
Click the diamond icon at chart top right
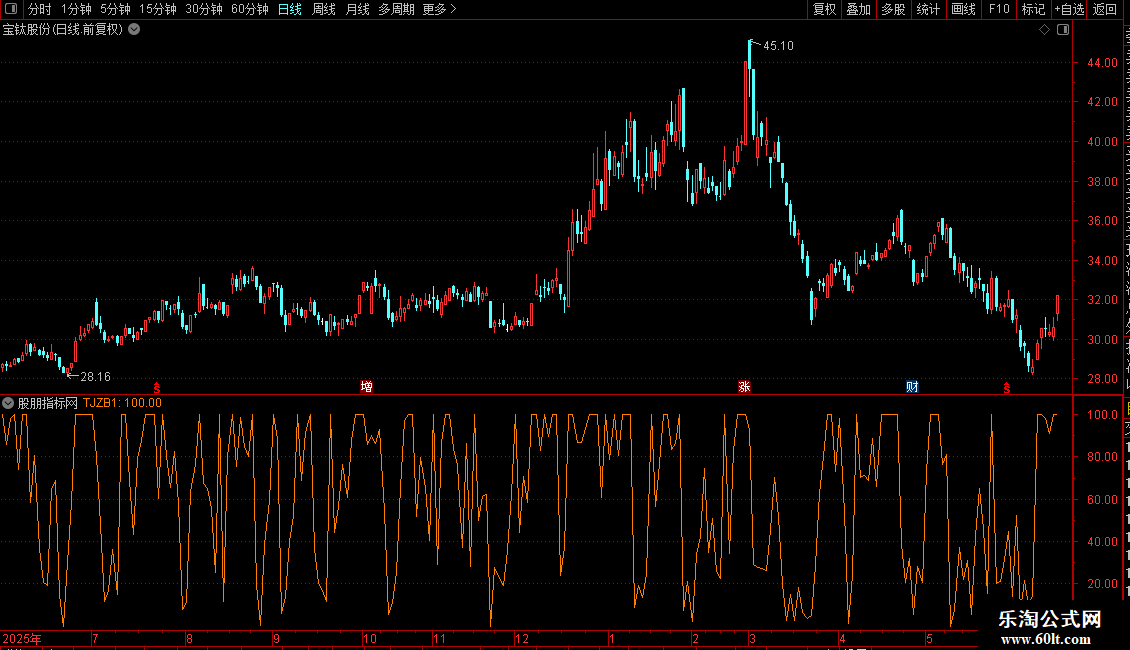[x=1044, y=30]
